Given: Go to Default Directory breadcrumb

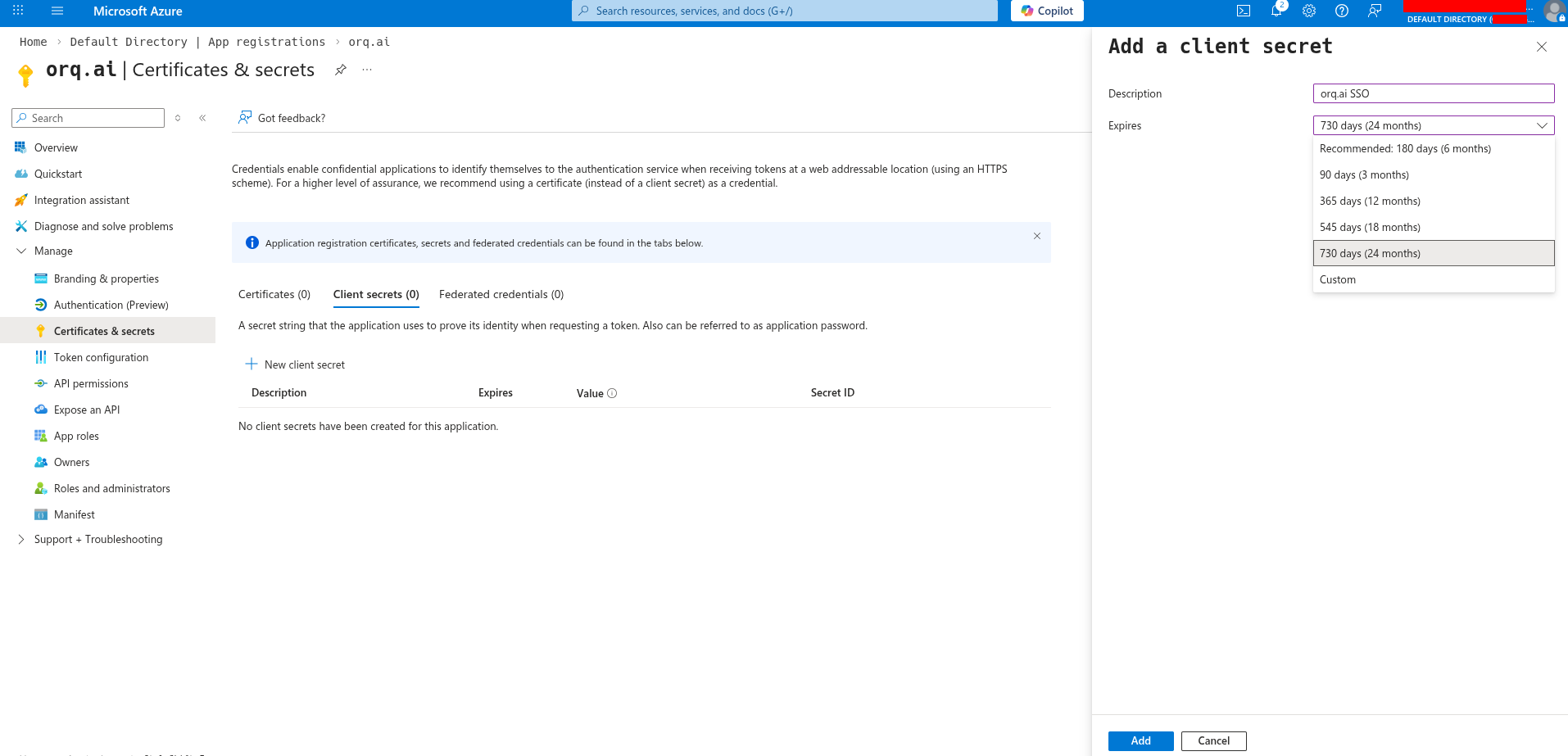Looking at the screenshot, I should [x=129, y=42].
